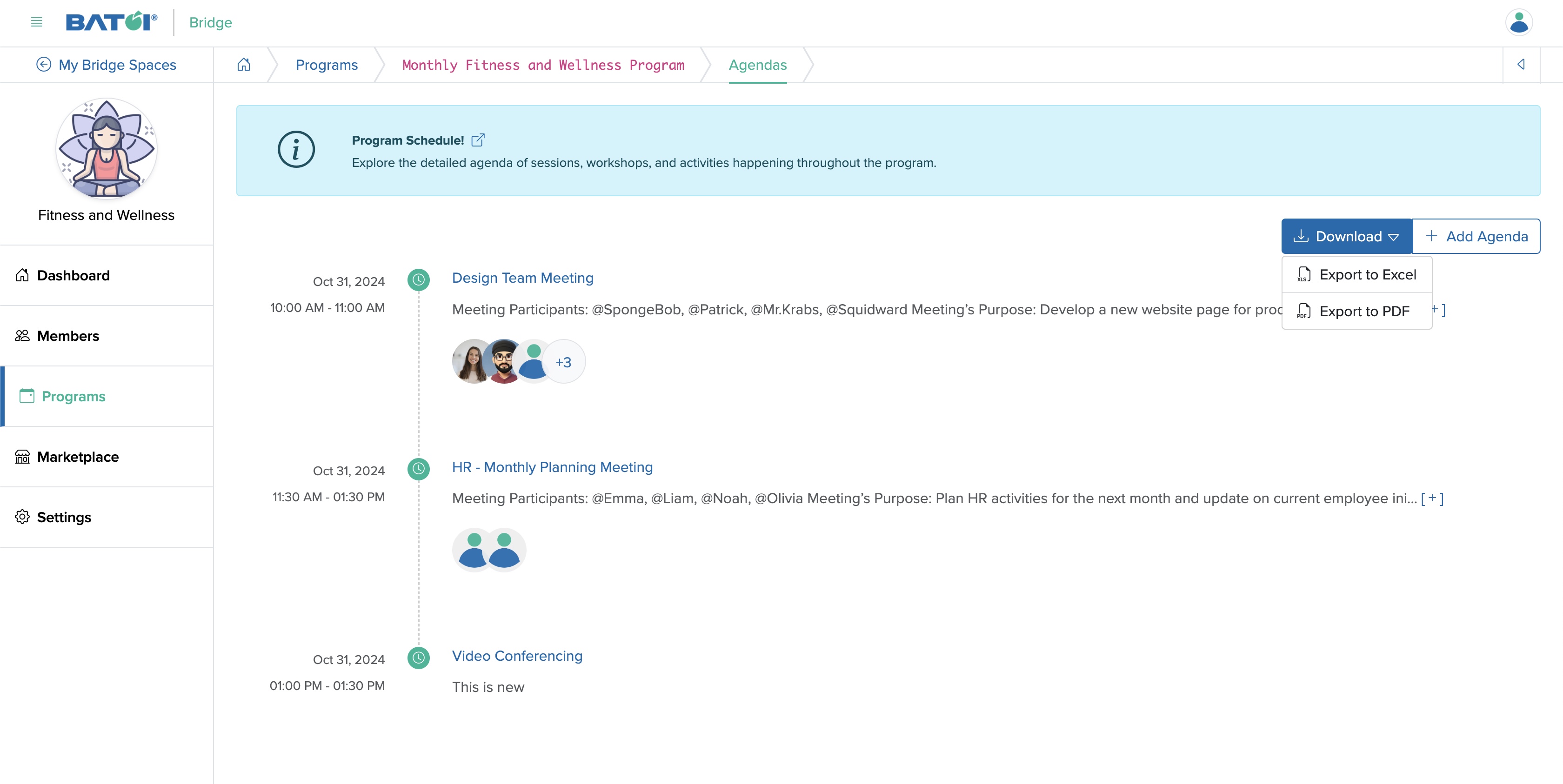Expand Design Team Meeting description [+]
The image size is (1563, 784).
(x=1439, y=309)
